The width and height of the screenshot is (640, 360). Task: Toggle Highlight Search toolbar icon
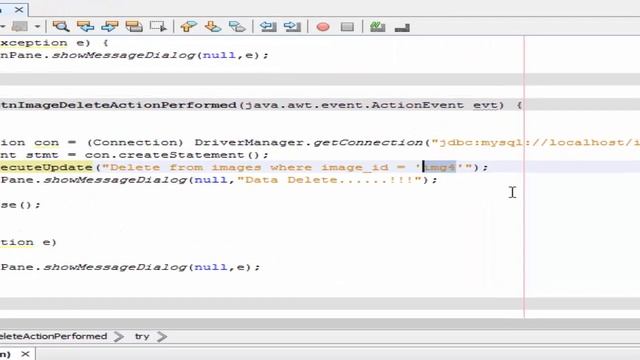(134, 27)
